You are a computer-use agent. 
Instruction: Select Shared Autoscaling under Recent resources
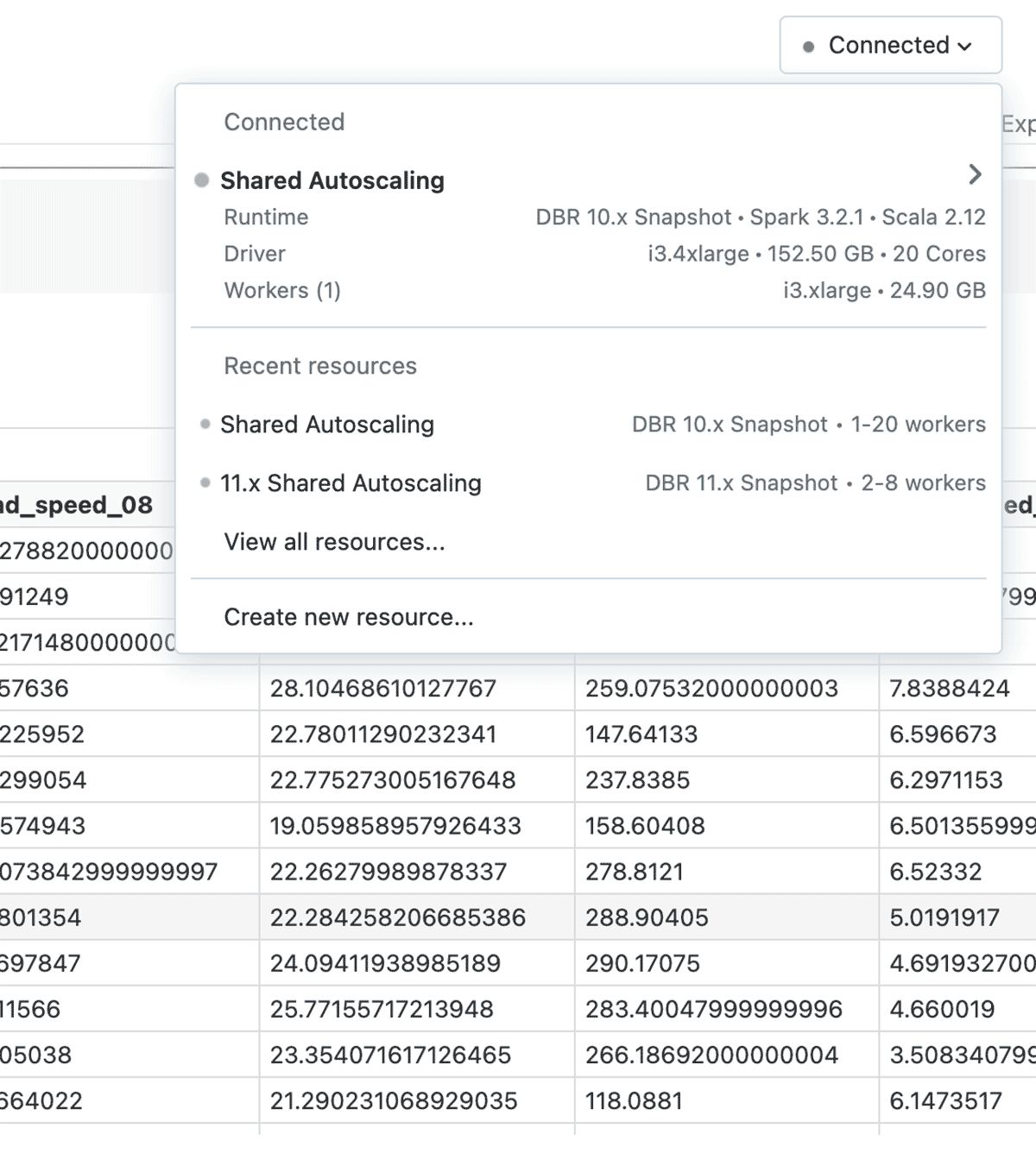click(327, 425)
